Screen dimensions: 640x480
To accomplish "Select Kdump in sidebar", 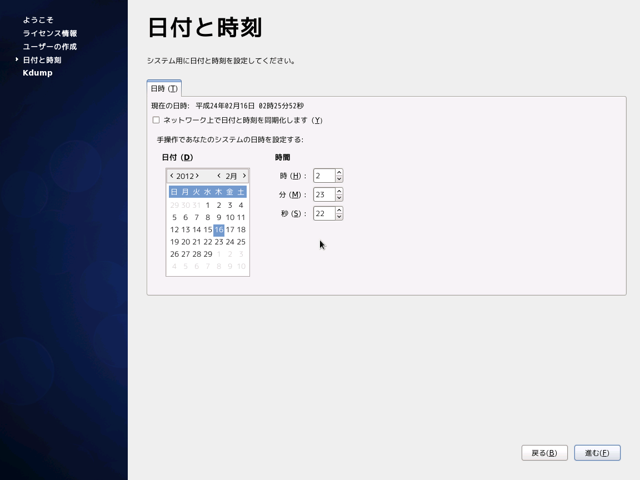I will point(38,73).
